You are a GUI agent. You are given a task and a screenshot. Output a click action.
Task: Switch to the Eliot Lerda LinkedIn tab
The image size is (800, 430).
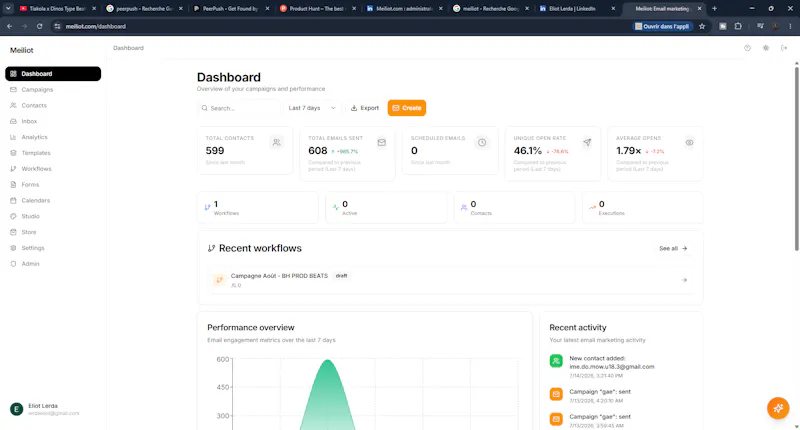click(577, 9)
